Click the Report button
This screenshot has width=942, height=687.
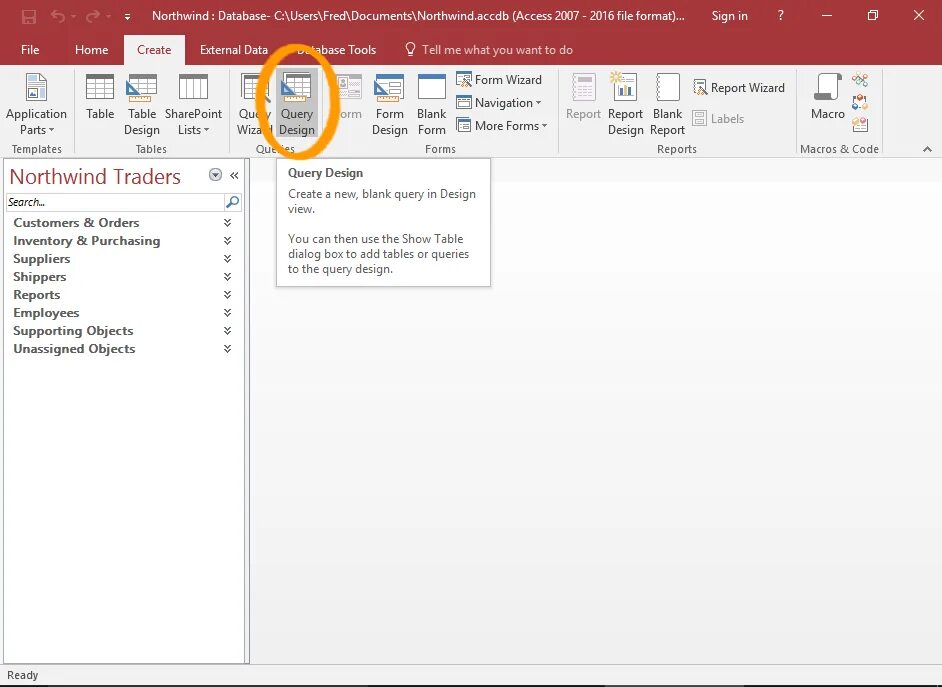pyautogui.click(x=583, y=97)
